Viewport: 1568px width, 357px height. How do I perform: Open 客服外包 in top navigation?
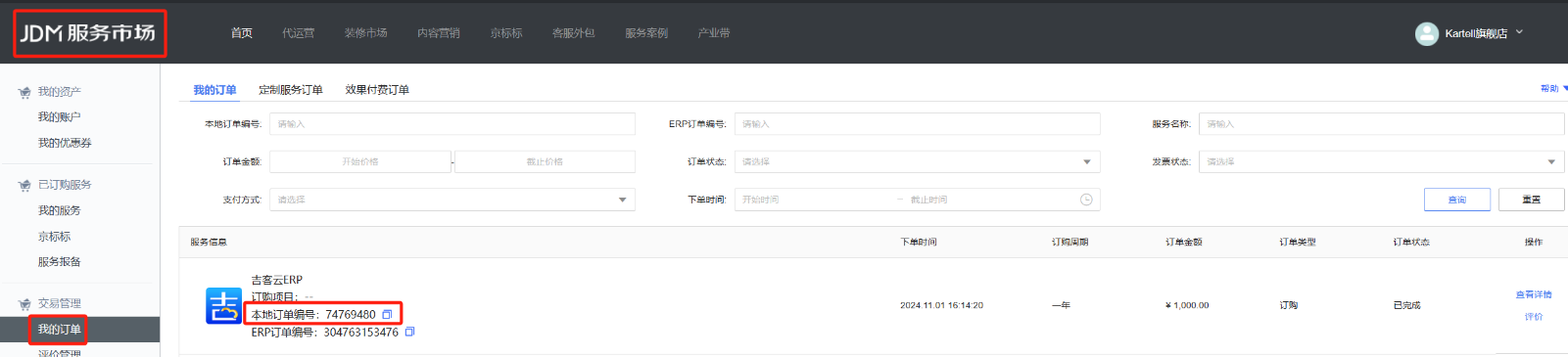tap(574, 33)
